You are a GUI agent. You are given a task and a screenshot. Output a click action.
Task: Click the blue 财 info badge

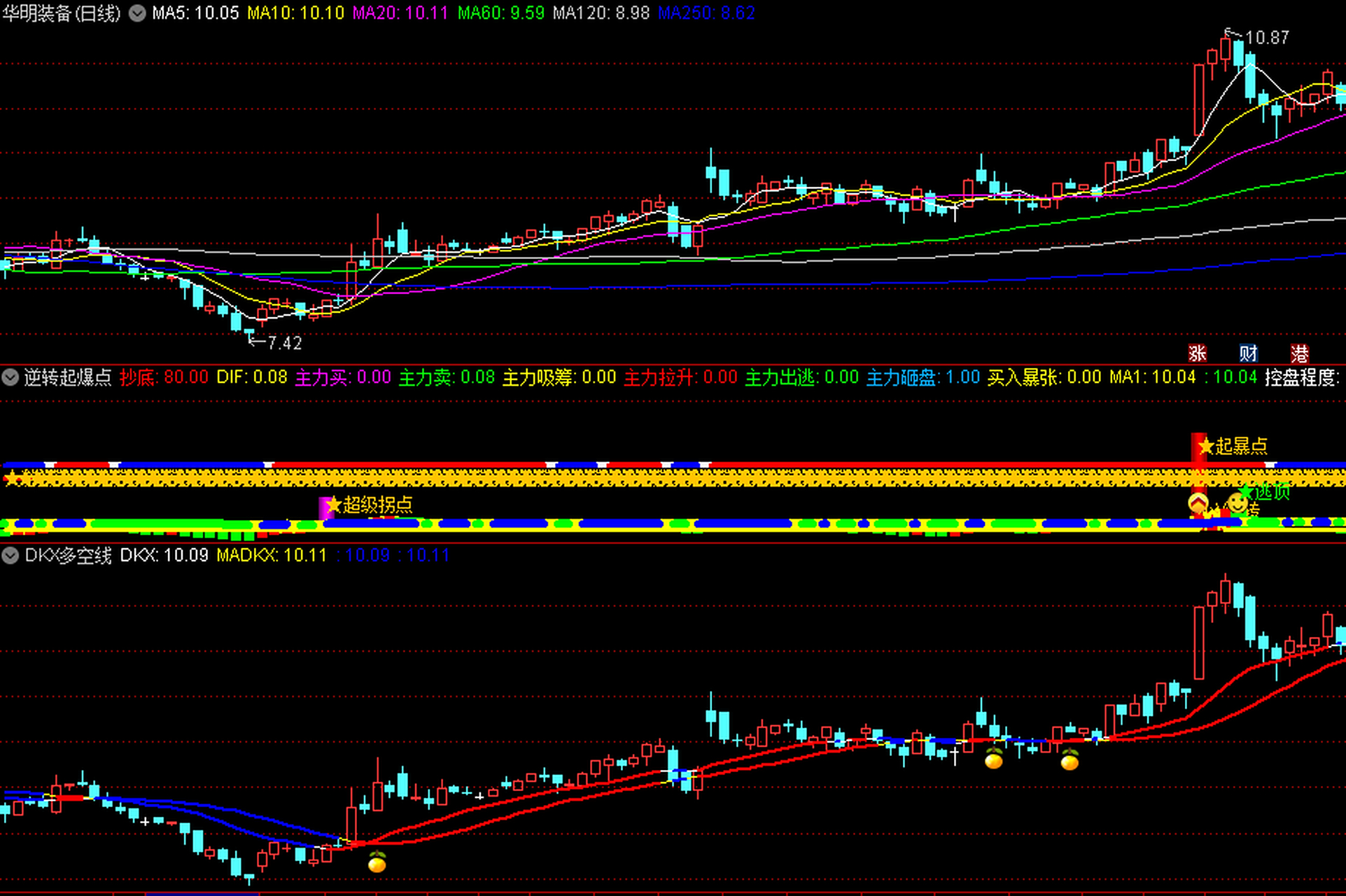(x=1248, y=353)
